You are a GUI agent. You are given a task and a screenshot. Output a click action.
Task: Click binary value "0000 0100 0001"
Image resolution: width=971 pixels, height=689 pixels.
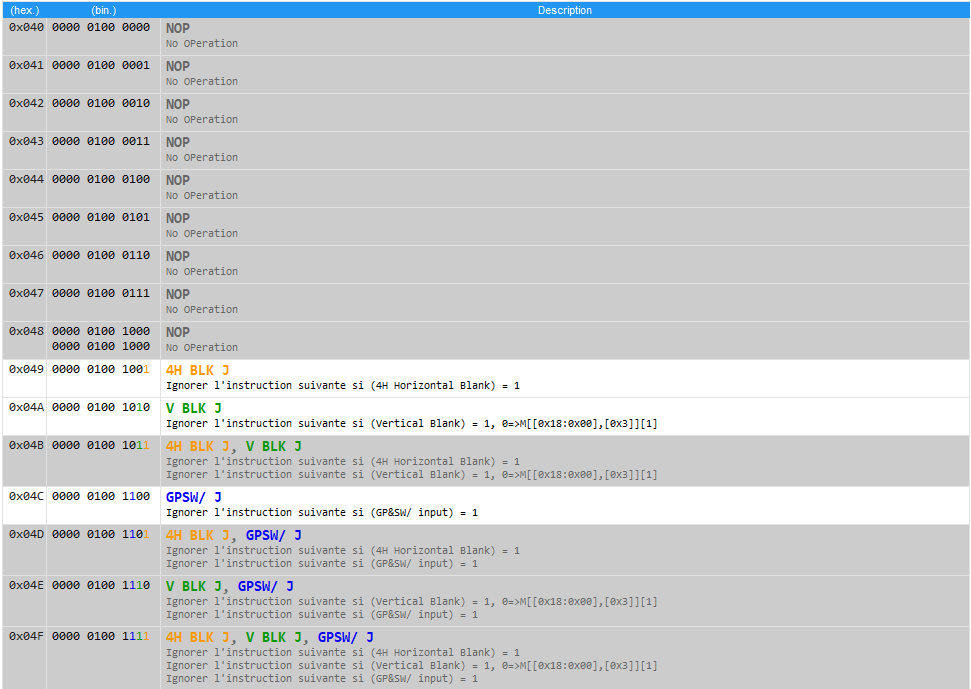(101, 65)
